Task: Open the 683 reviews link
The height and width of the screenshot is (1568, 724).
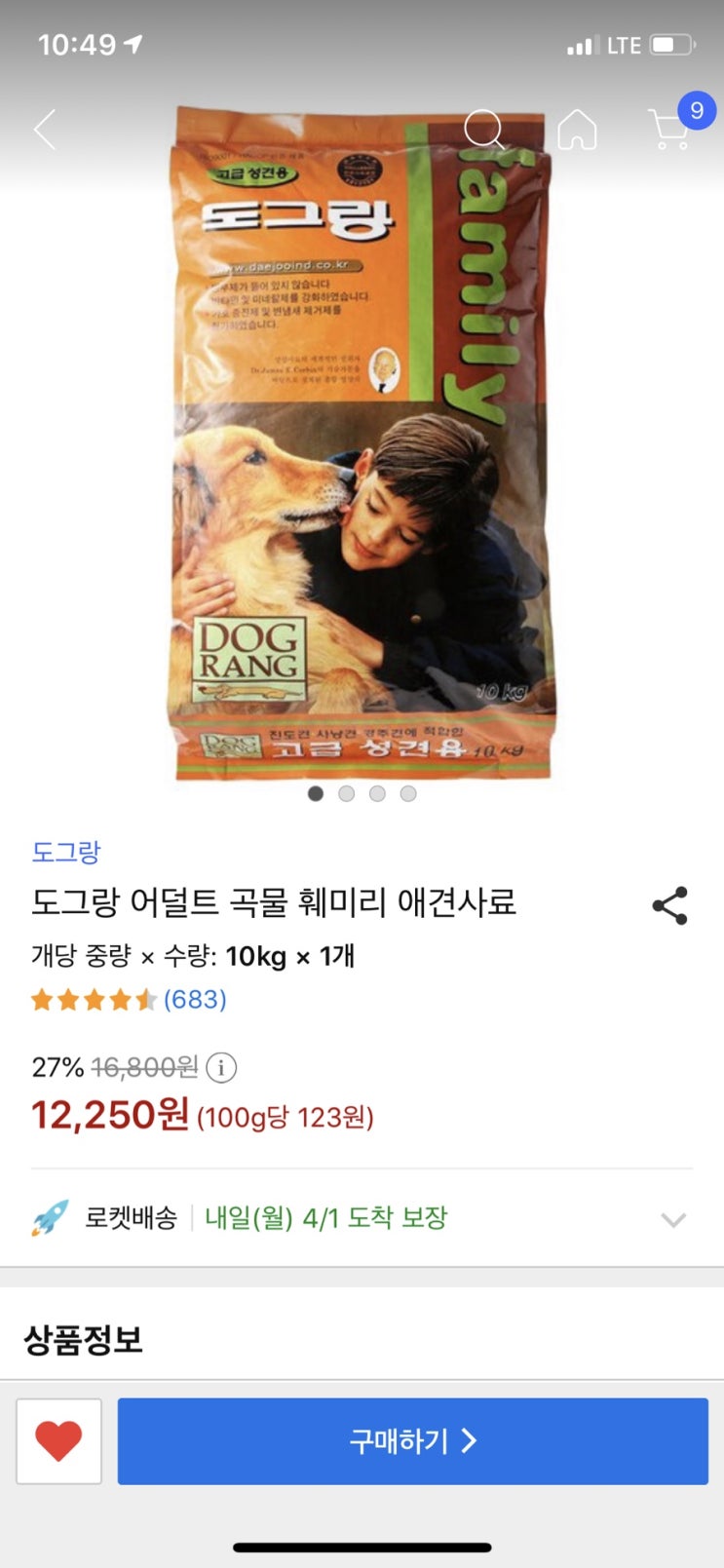Action: [195, 1000]
